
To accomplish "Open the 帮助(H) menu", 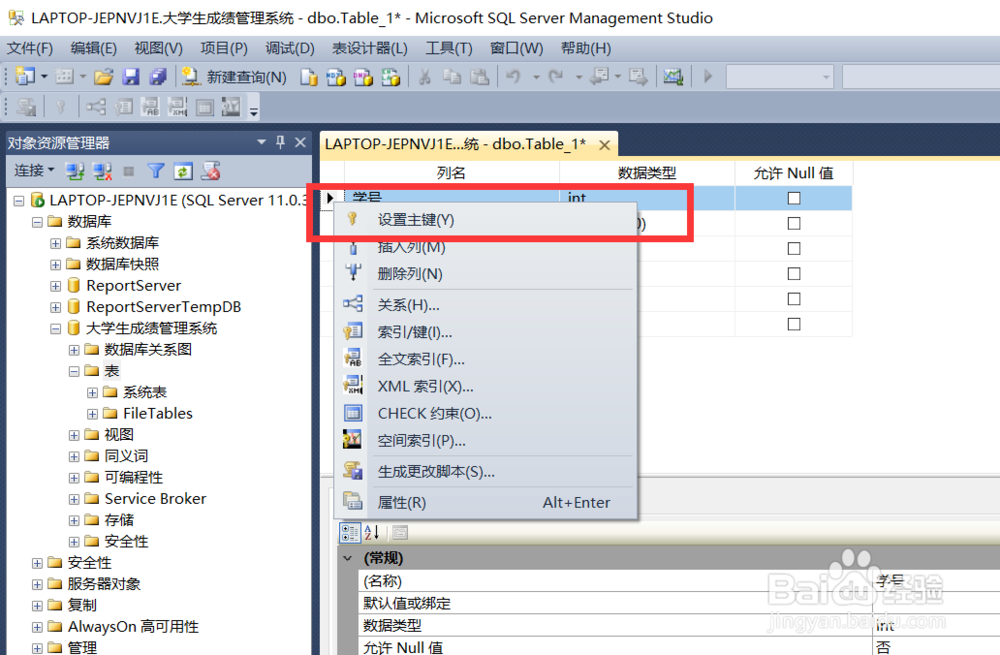I will pos(585,48).
